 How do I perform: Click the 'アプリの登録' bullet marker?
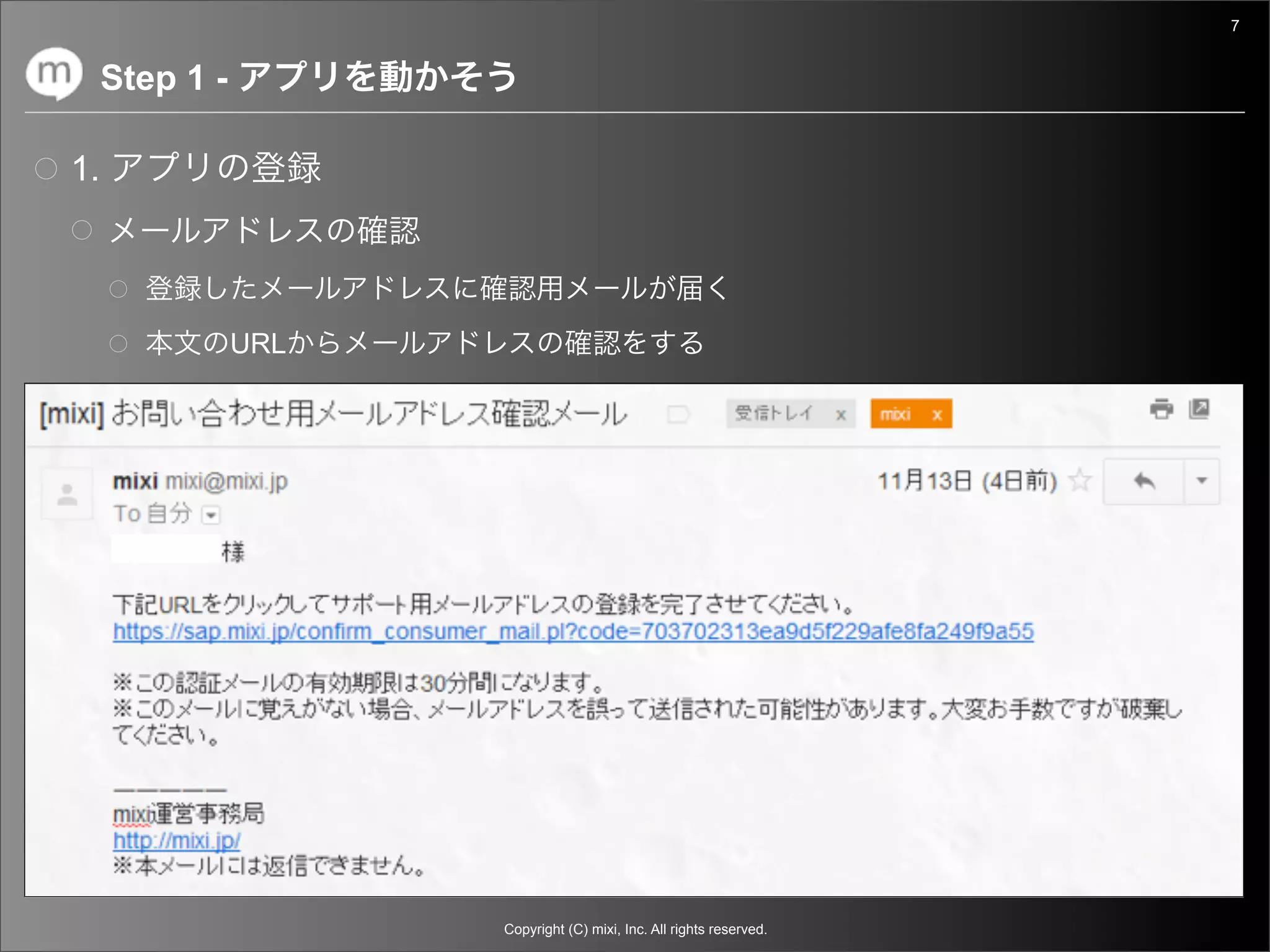[46, 169]
